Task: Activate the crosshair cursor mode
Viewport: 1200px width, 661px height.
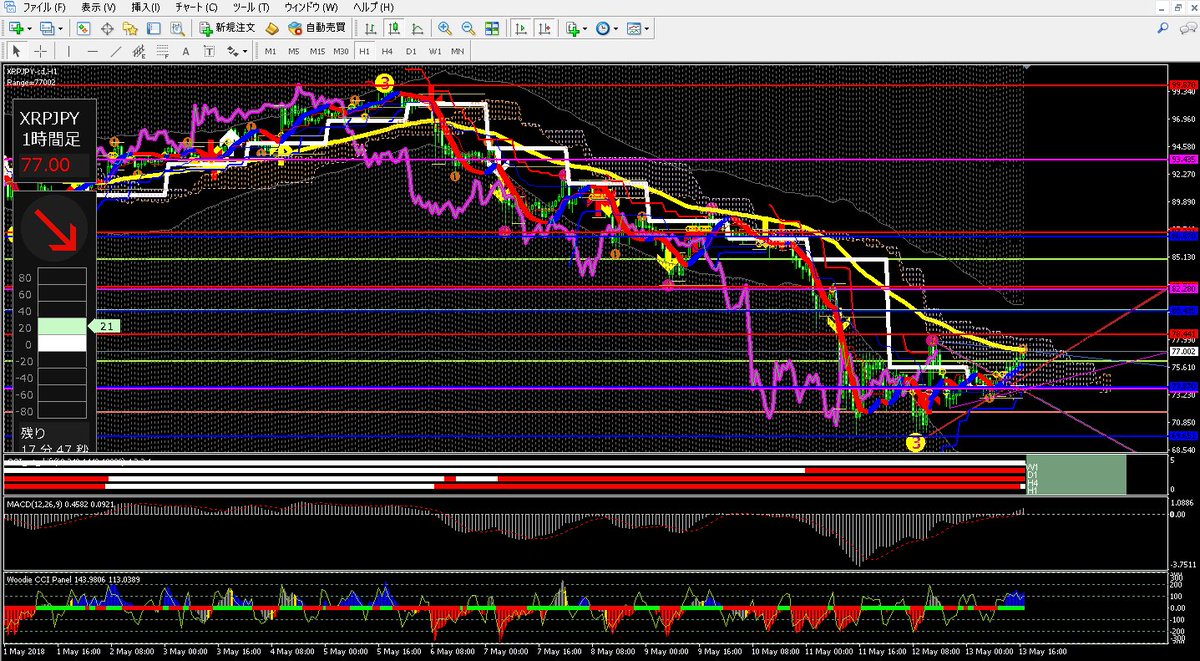Action: tap(40, 51)
